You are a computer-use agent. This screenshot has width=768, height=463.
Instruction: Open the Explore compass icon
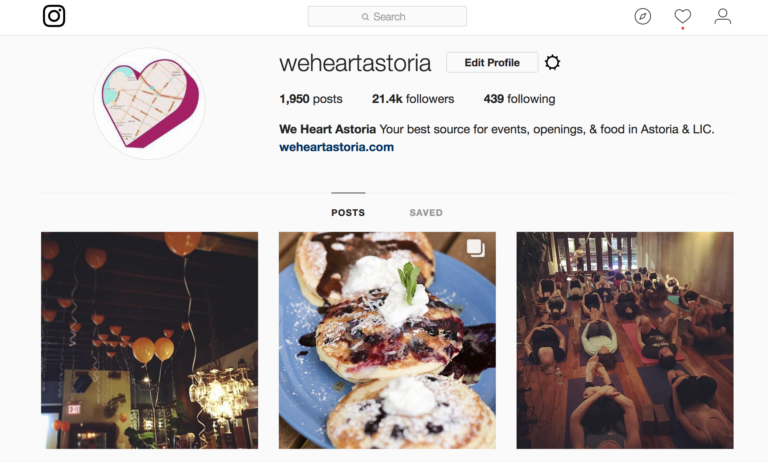coord(643,16)
